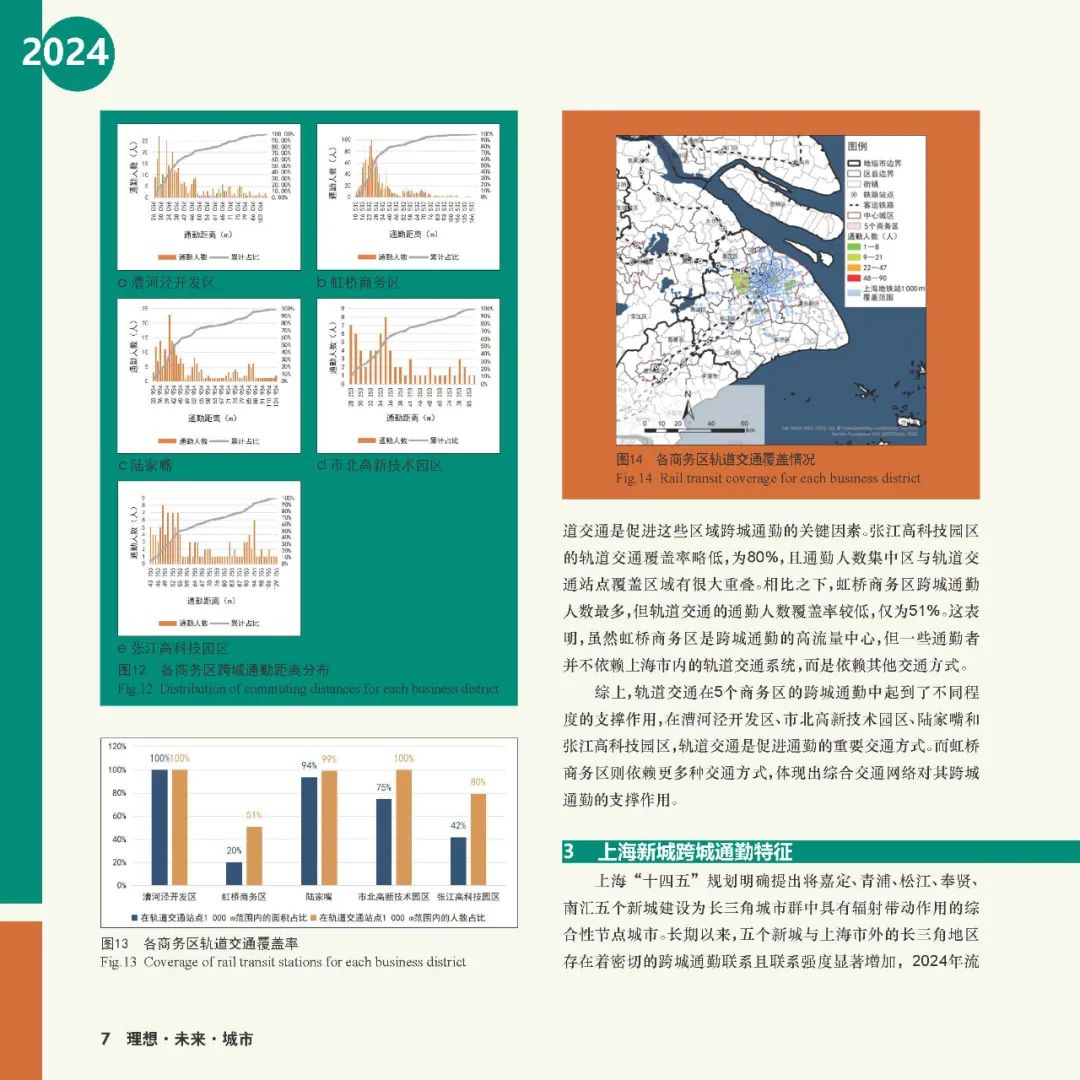The height and width of the screenshot is (1080, 1080).
Task: Click the 120% y-axis label in Fig.13
Action: pyautogui.click(x=117, y=747)
